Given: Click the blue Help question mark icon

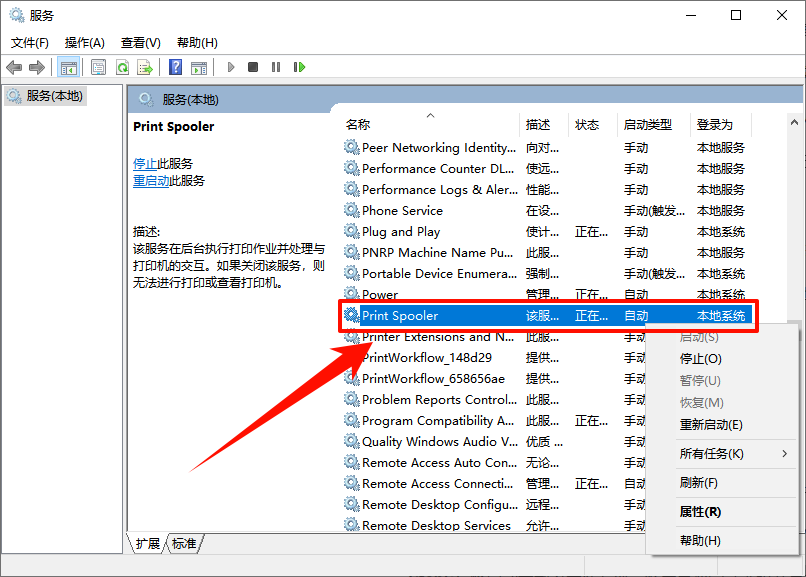Looking at the screenshot, I should 175,67.
